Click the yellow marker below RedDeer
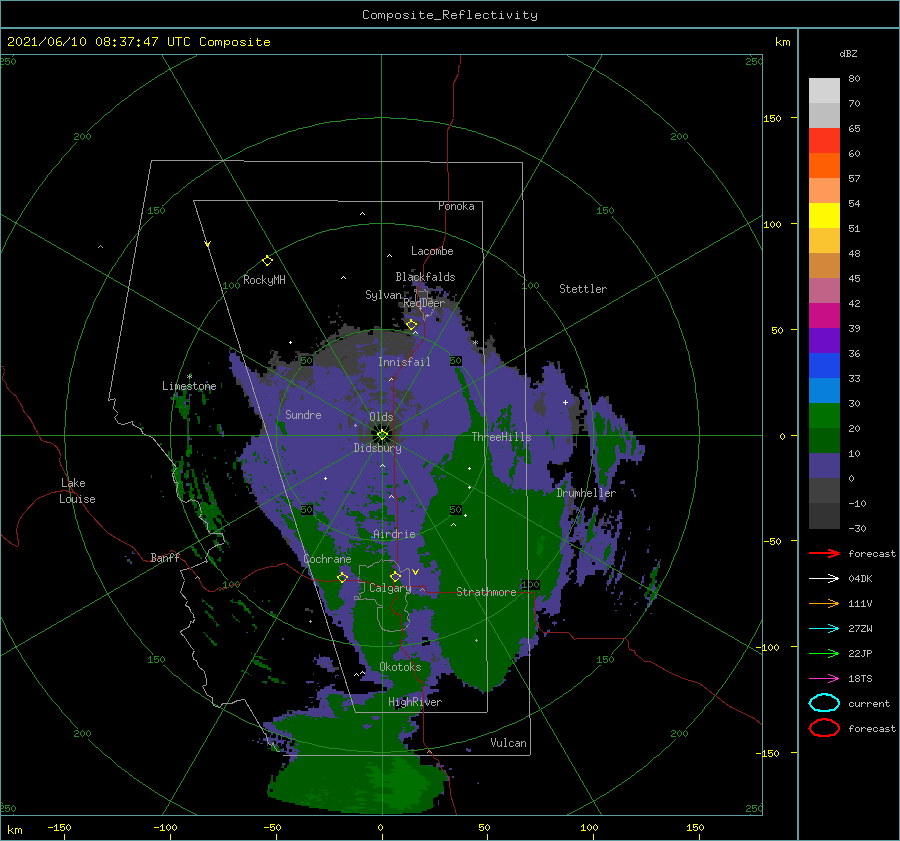This screenshot has height=841, width=900. [x=411, y=325]
